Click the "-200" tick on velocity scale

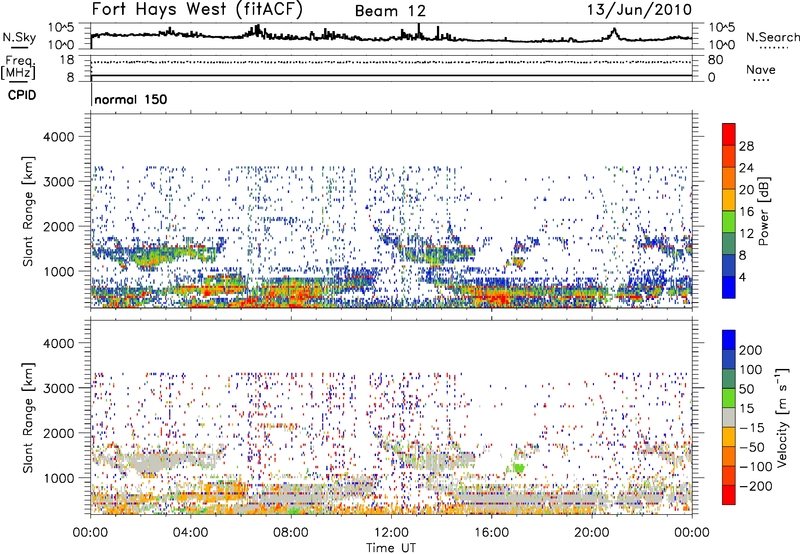pos(756,486)
